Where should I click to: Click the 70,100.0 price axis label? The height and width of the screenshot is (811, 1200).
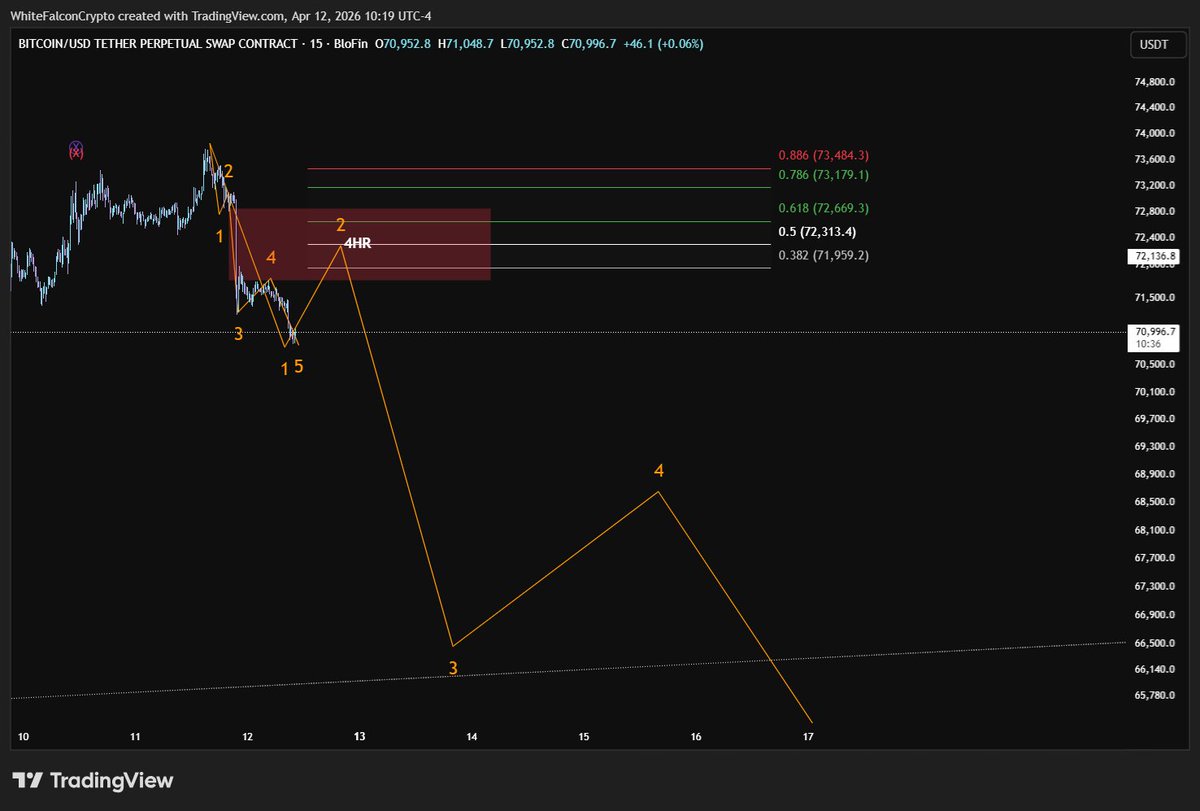pyautogui.click(x=1154, y=391)
